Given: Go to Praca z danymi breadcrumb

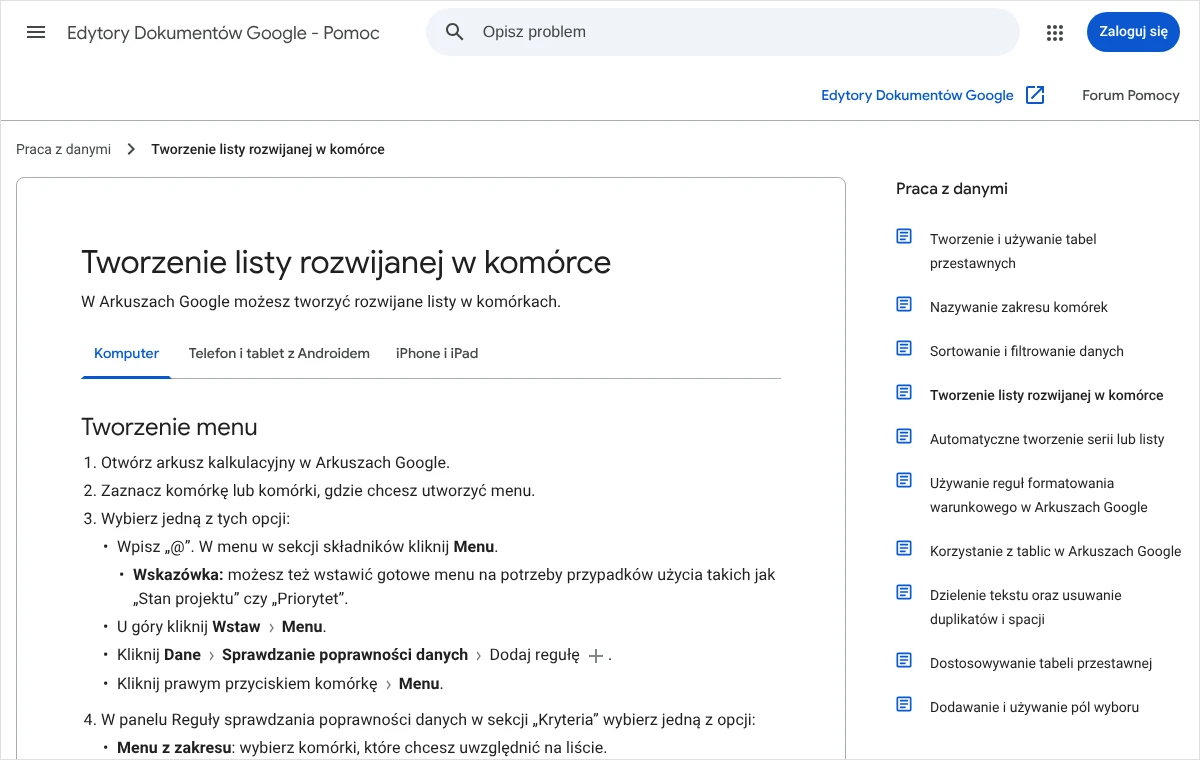Looking at the screenshot, I should [x=64, y=149].
